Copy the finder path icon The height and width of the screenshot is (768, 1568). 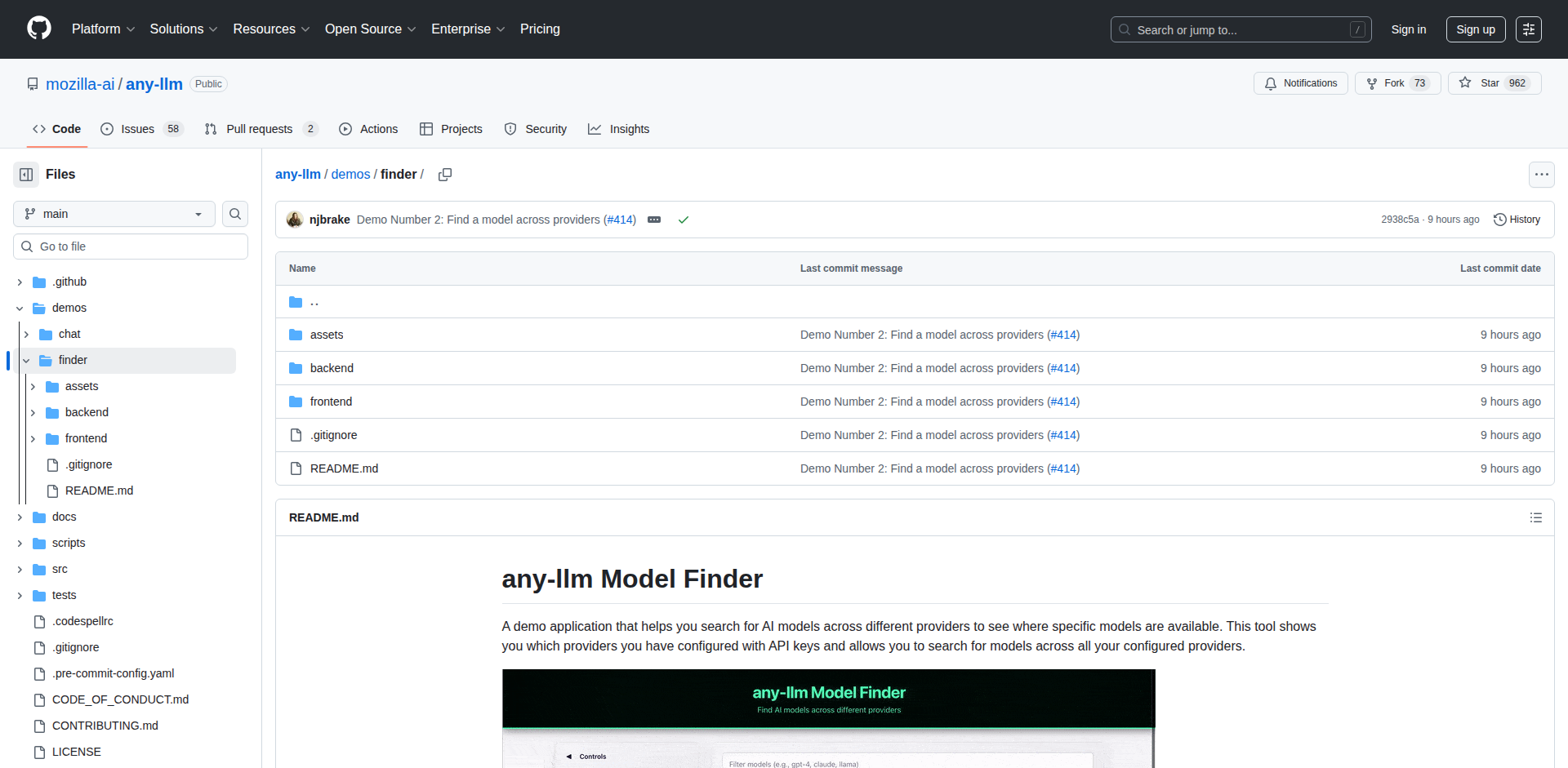(445, 175)
